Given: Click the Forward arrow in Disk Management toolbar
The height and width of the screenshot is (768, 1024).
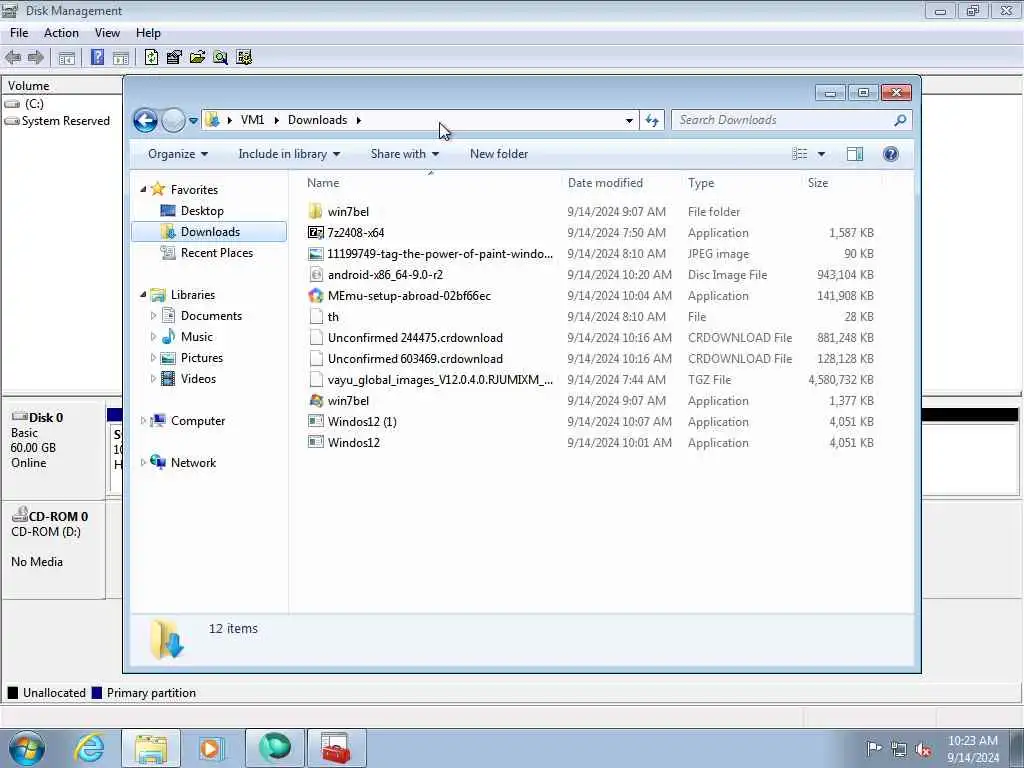Looking at the screenshot, I should click(x=35, y=57).
